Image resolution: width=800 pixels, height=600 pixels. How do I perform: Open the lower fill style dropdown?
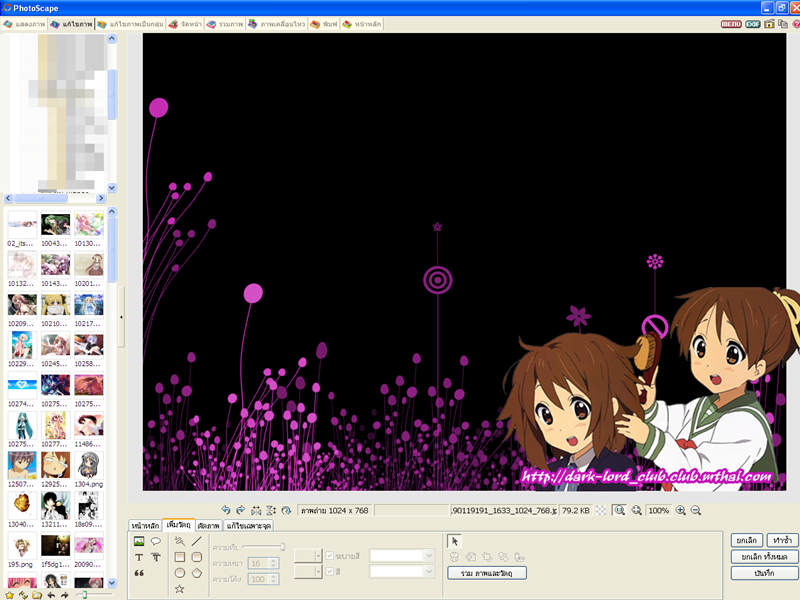click(x=308, y=572)
